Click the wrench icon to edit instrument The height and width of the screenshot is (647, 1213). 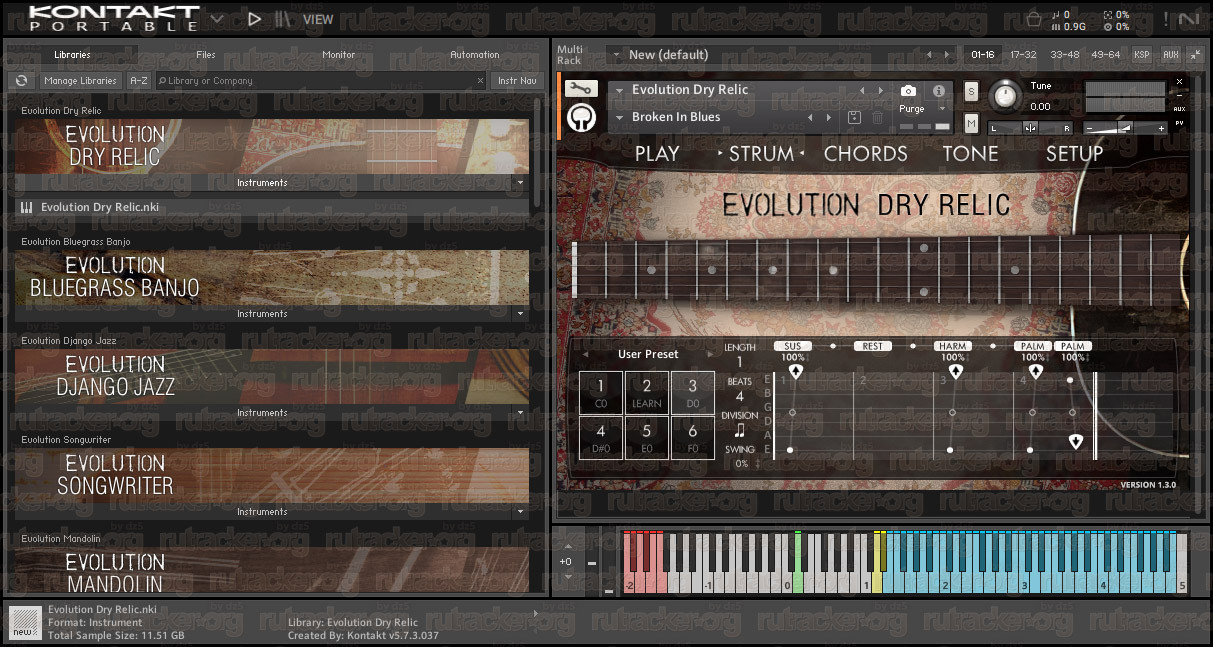click(581, 89)
